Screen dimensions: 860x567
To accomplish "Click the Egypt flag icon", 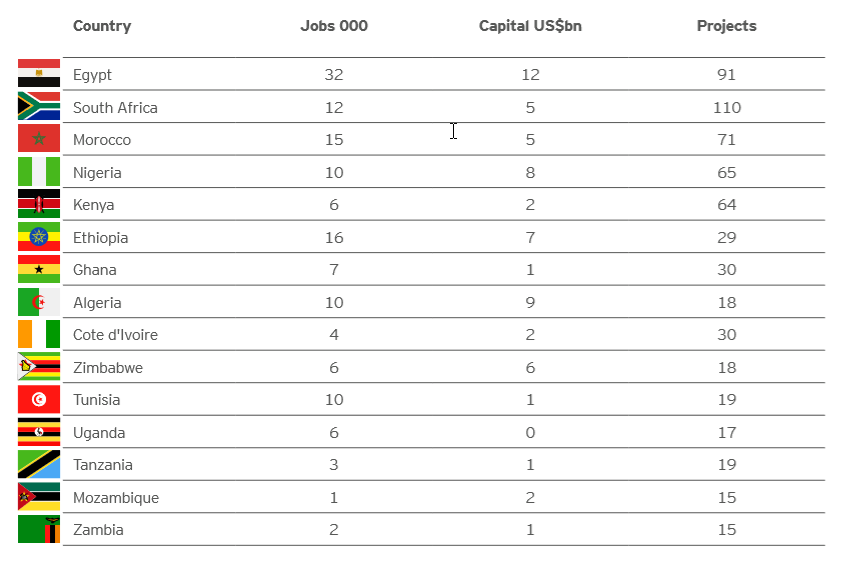I will (39, 74).
